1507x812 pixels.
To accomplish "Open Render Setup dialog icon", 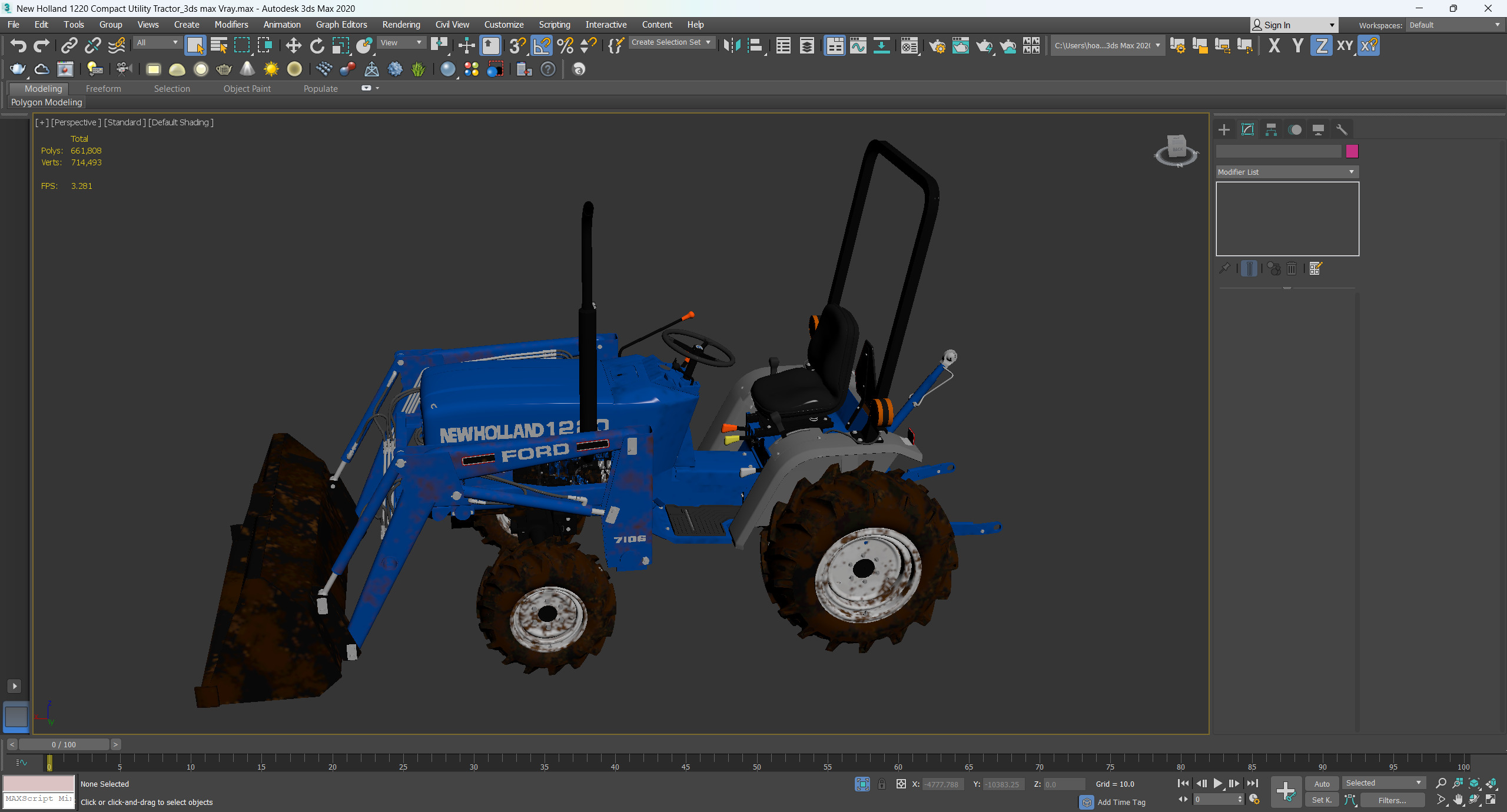I will [x=937, y=45].
